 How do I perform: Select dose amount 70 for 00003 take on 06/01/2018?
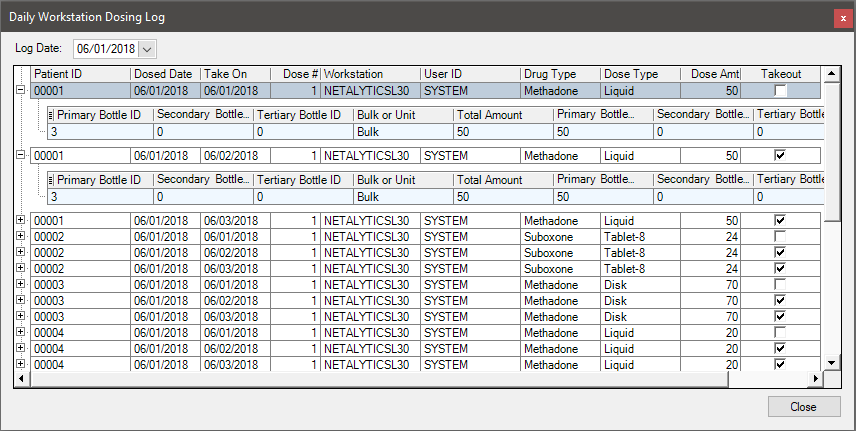(x=710, y=285)
